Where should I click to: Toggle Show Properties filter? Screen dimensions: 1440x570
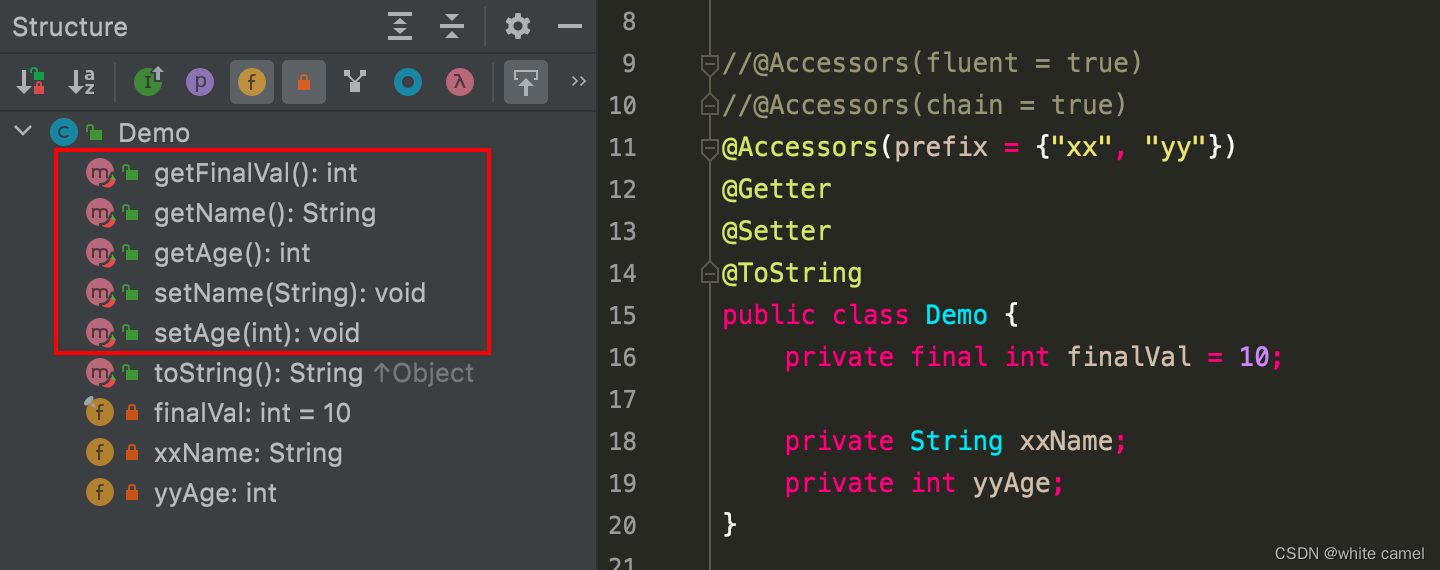coord(200,82)
